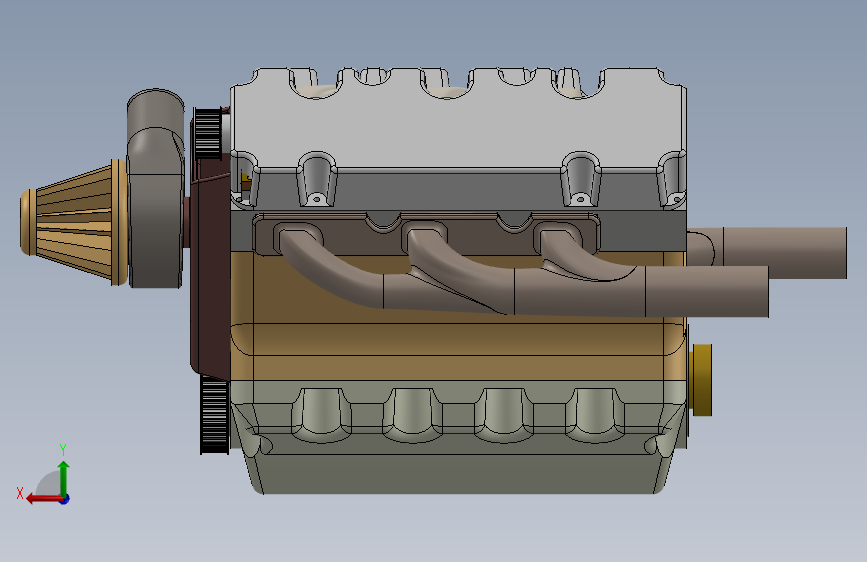Pick the lower black toothed crank pulley
867x562 pixels.
click(x=214, y=416)
